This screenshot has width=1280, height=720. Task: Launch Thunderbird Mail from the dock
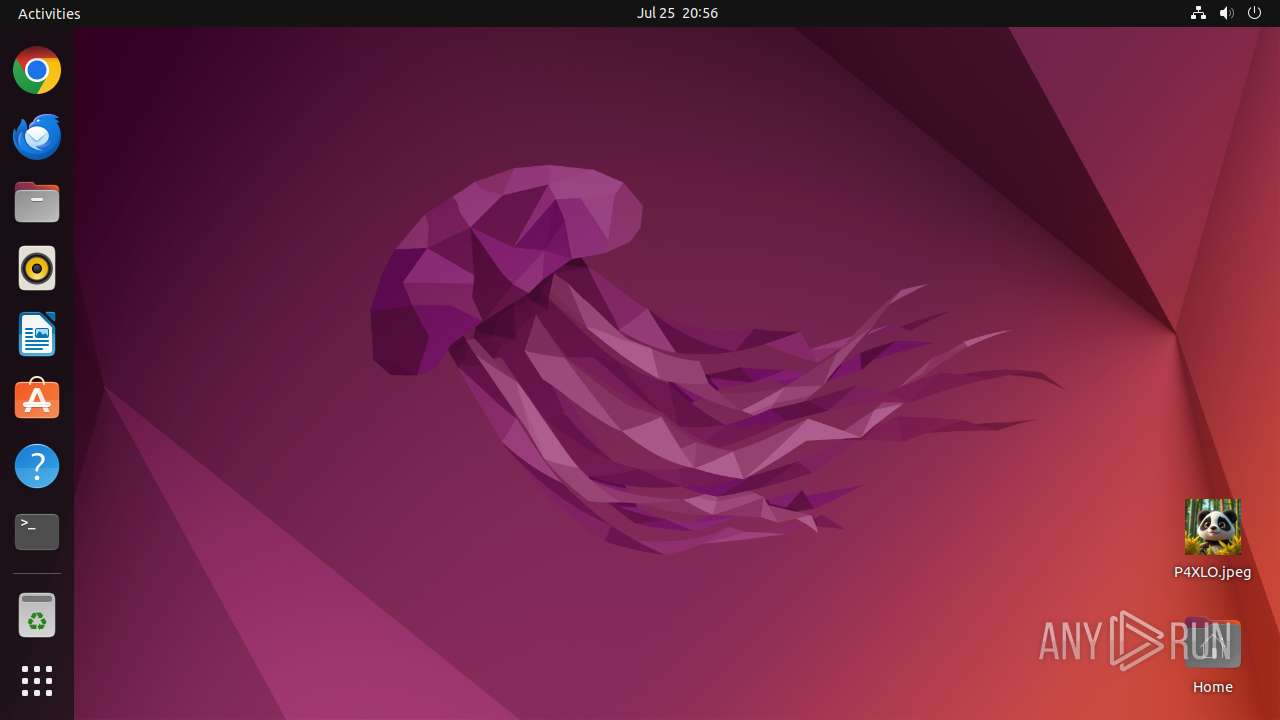[x=37, y=137]
